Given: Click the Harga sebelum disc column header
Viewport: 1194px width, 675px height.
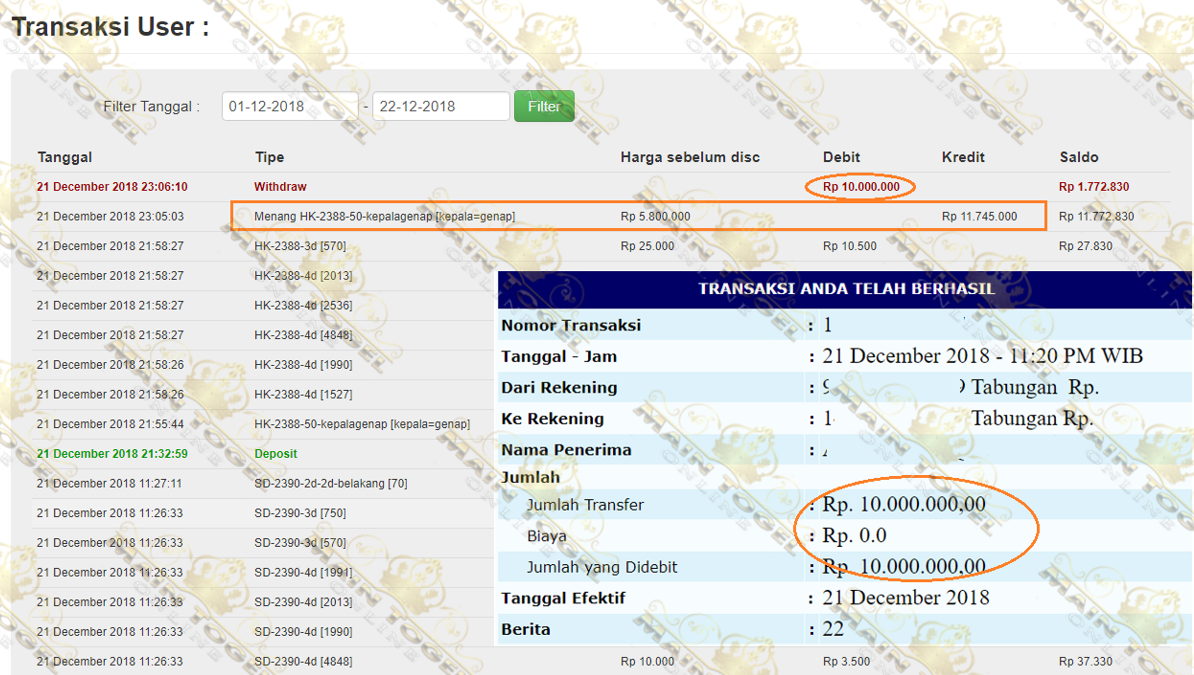Looking at the screenshot, I should tap(690, 157).
